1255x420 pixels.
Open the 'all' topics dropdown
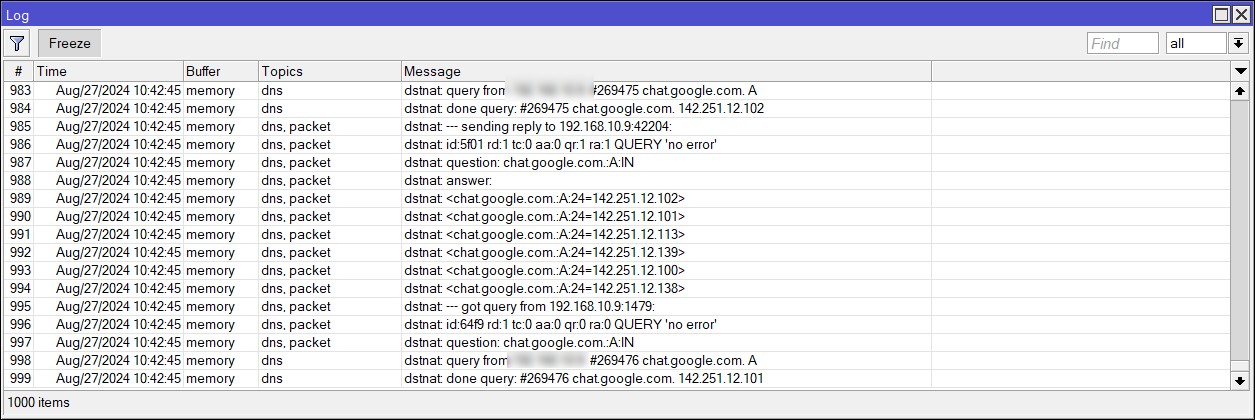coord(1196,43)
